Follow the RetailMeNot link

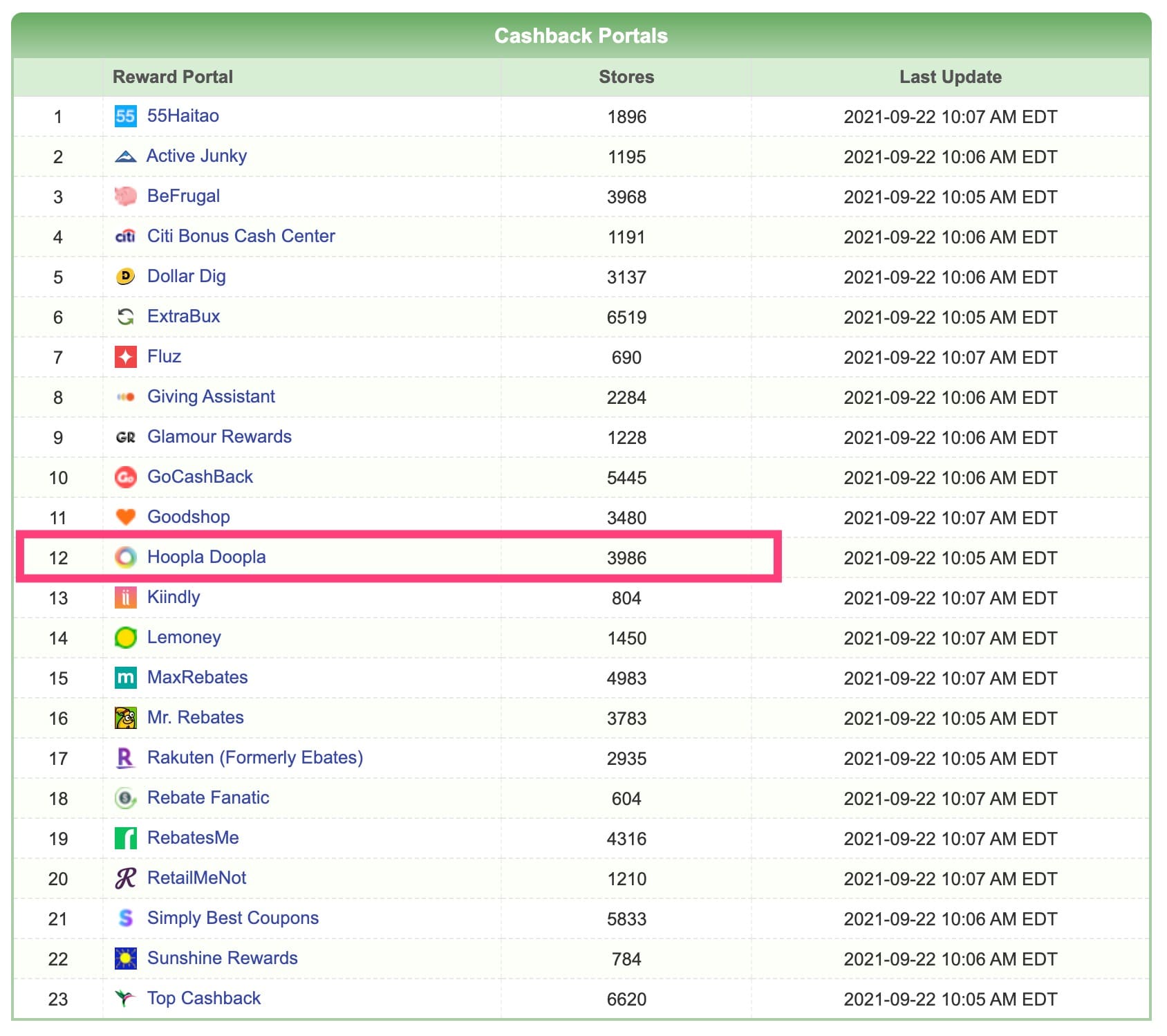(196, 878)
